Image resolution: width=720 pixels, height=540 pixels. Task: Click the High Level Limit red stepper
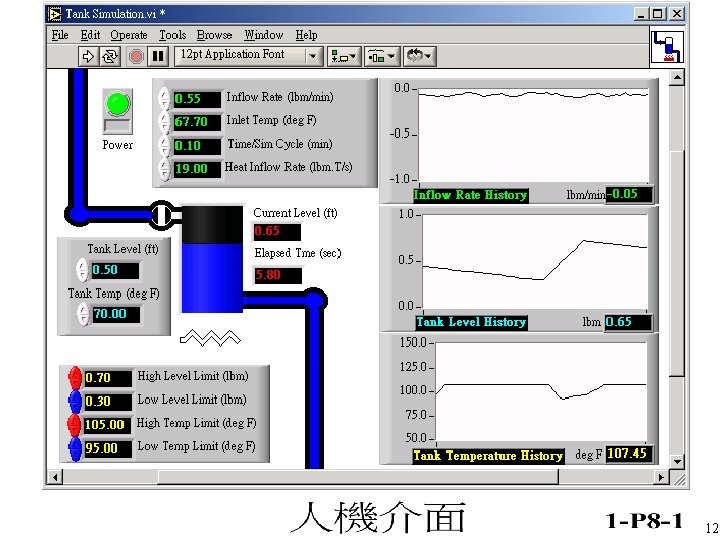click(75, 377)
